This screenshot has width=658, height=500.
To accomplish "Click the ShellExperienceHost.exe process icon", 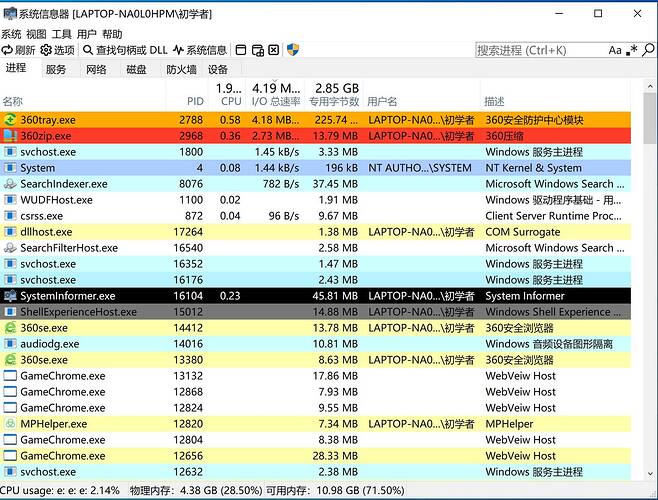I will coord(10,312).
